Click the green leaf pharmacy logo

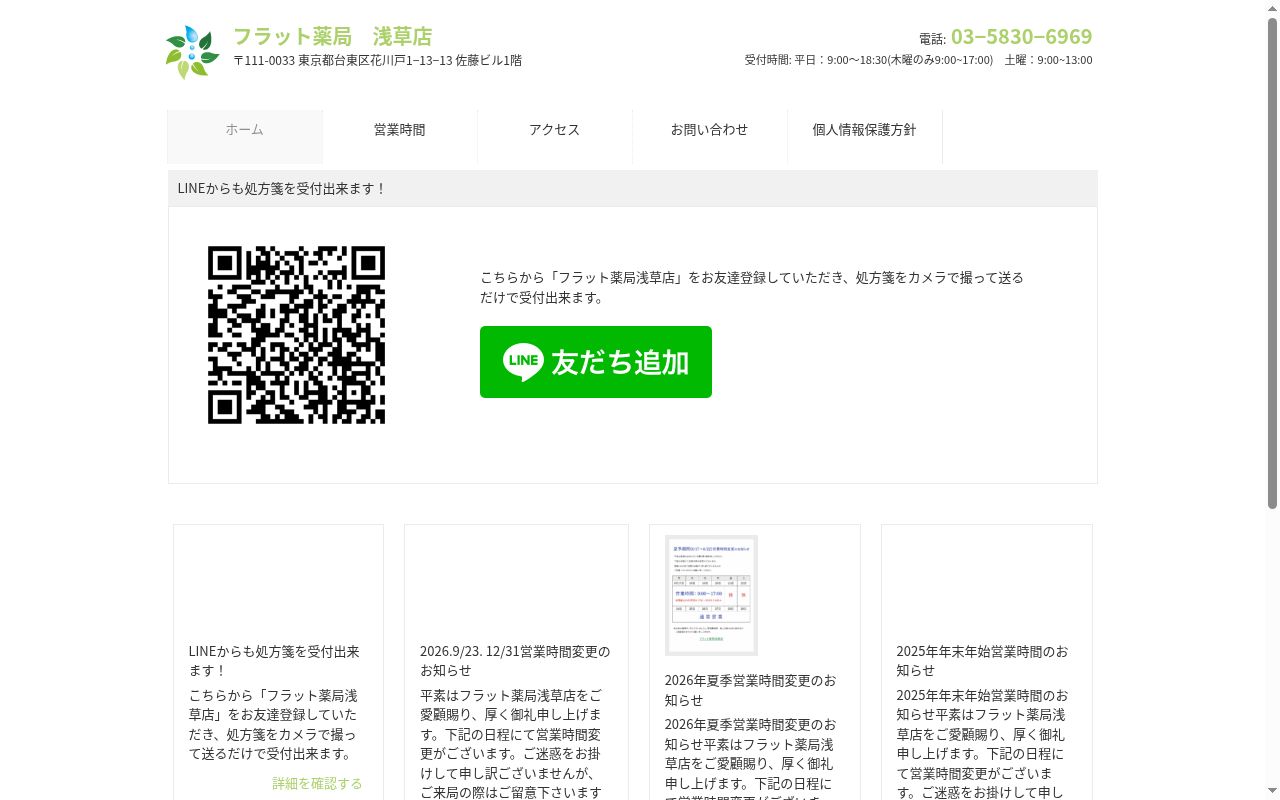pos(193,52)
